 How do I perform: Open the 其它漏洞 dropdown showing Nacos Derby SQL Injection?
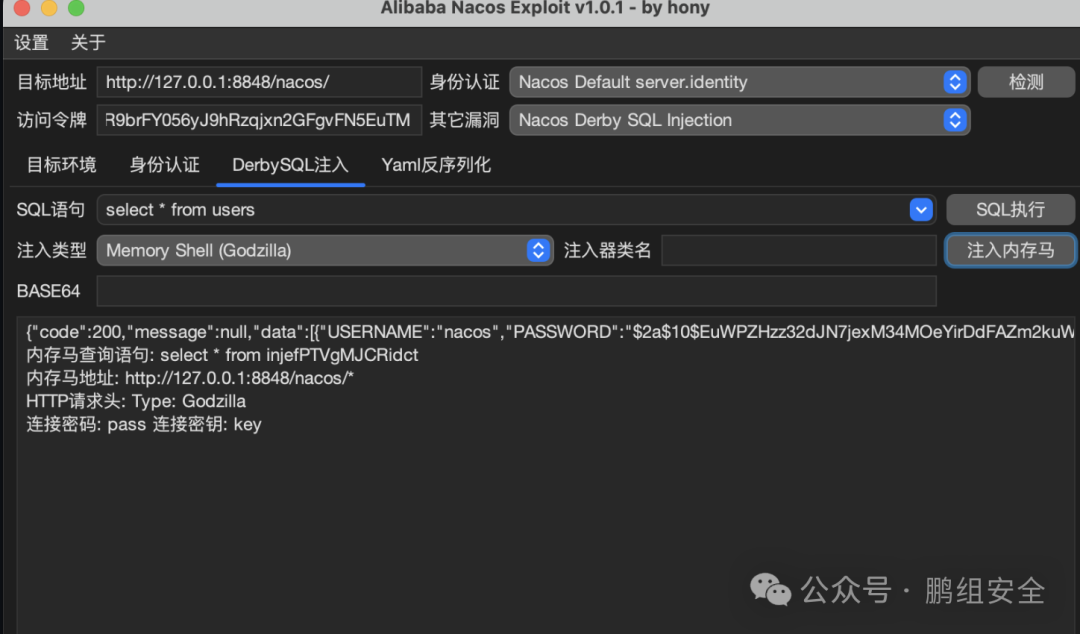(739, 120)
